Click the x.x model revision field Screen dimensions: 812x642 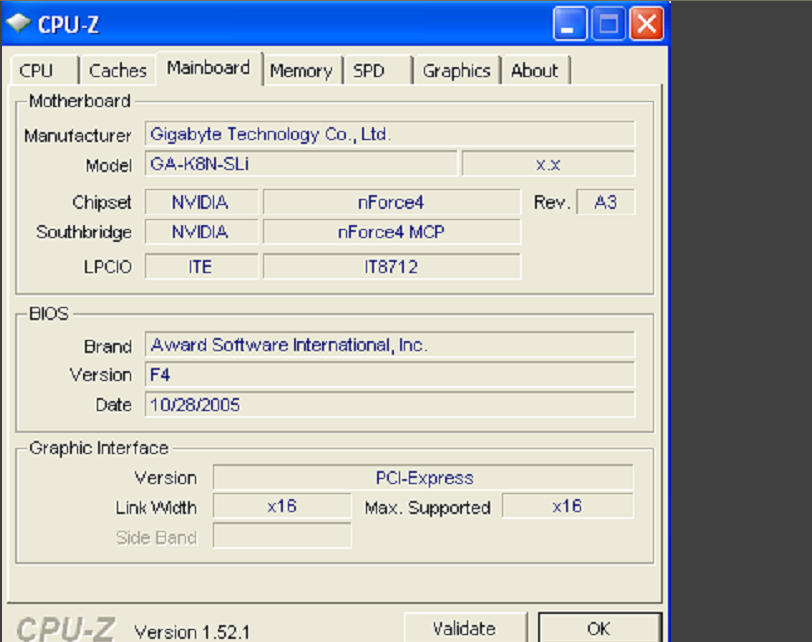point(548,164)
